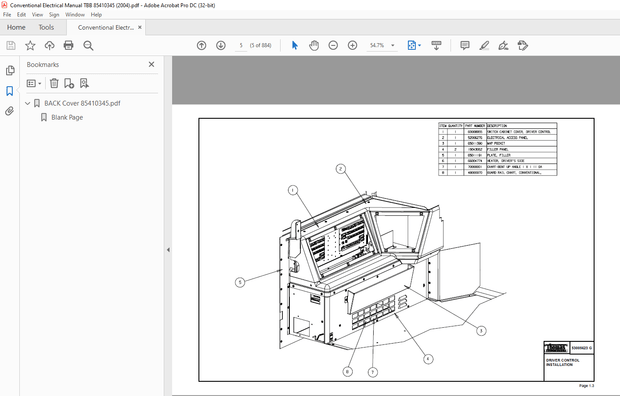
Task: Zoom out with minus icon
Action: pyautogui.click(x=333, y=45)
